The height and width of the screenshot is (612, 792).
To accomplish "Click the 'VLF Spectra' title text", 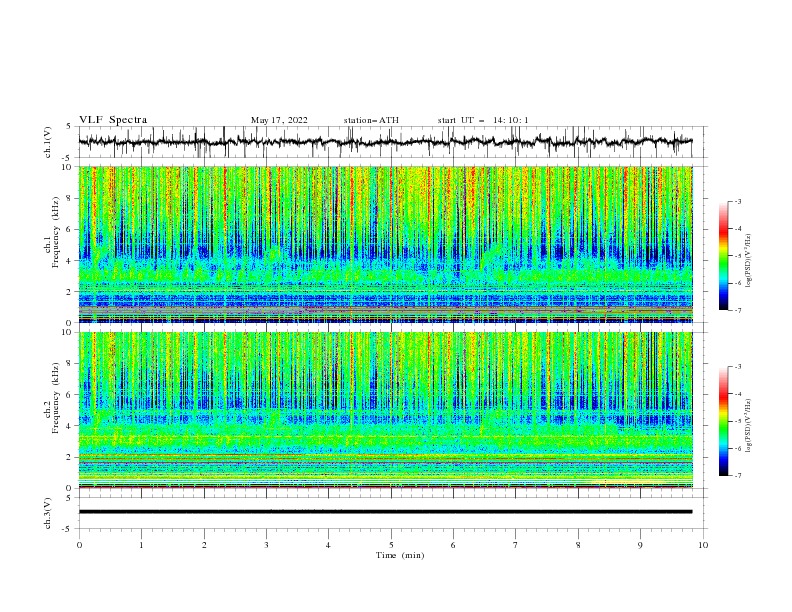I will tap(113, 120).
